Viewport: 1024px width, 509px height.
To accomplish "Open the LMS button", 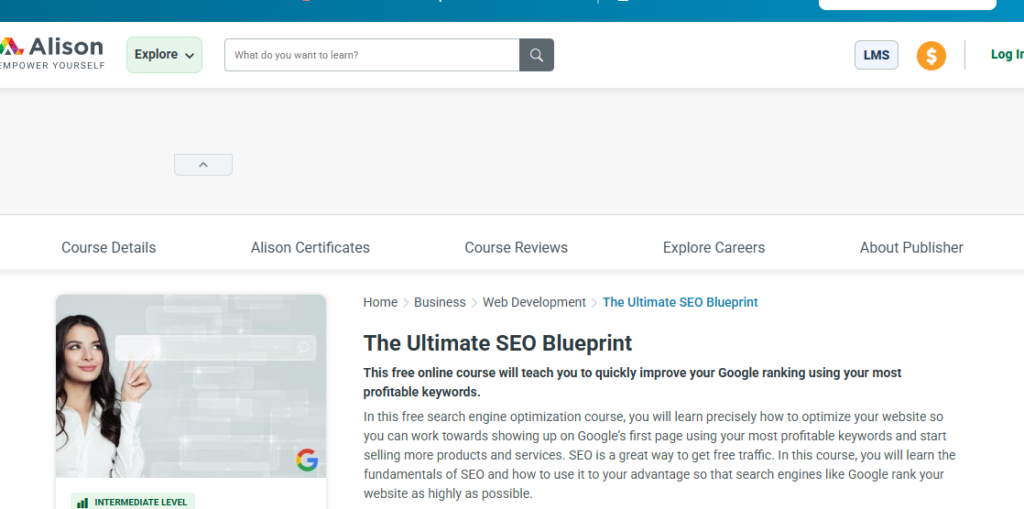I will [876, 55].
